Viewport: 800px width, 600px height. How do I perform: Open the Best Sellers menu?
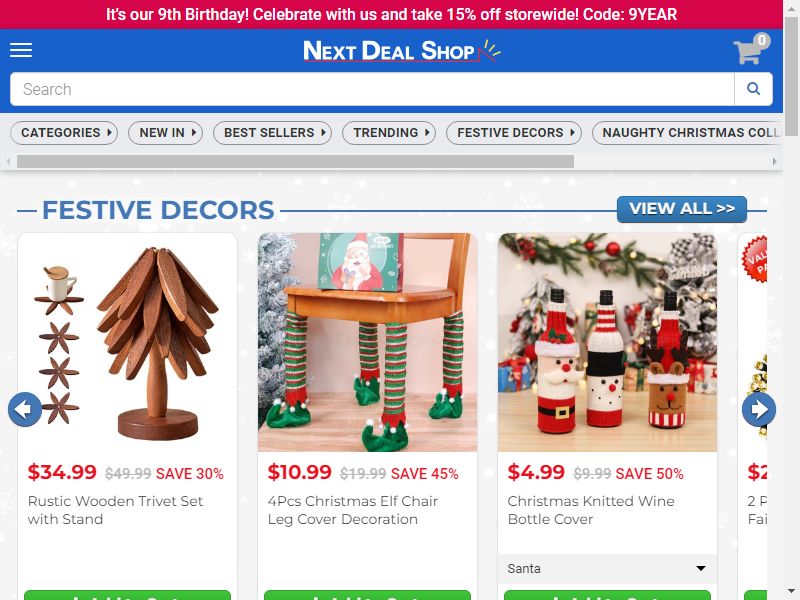272,133
